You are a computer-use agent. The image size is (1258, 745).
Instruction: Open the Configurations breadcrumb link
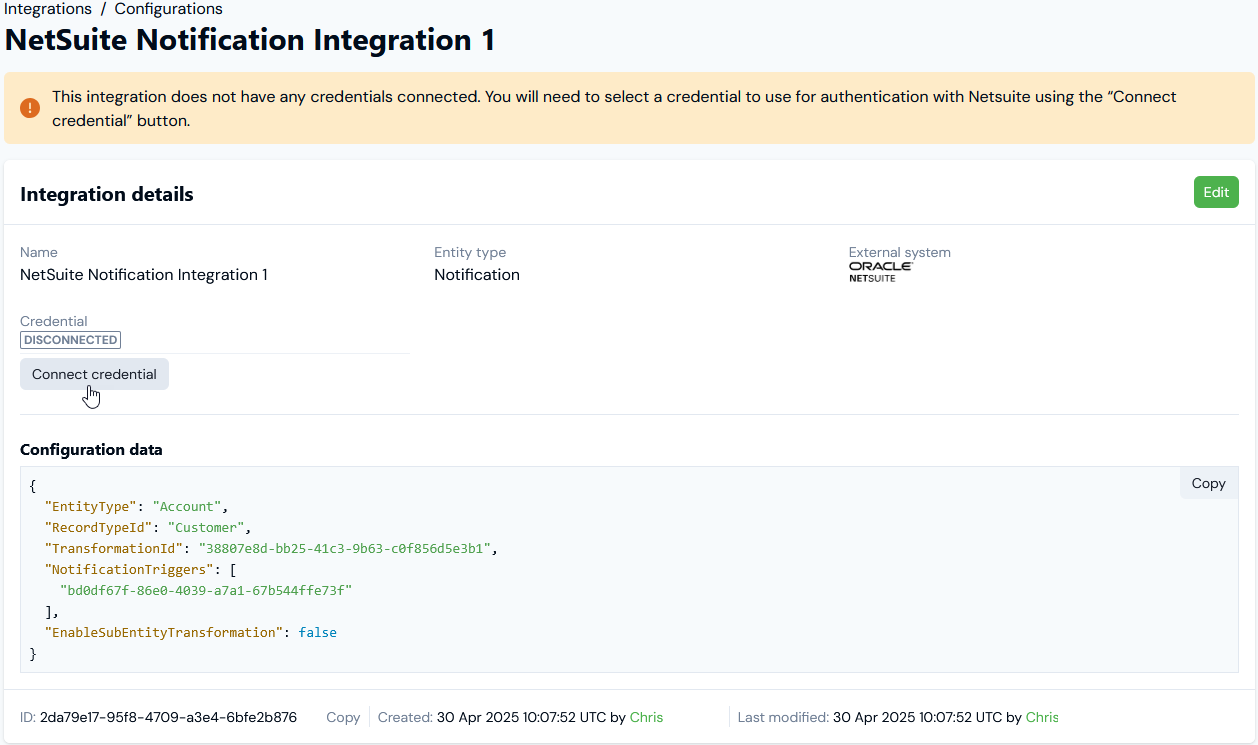click(169, 9)
